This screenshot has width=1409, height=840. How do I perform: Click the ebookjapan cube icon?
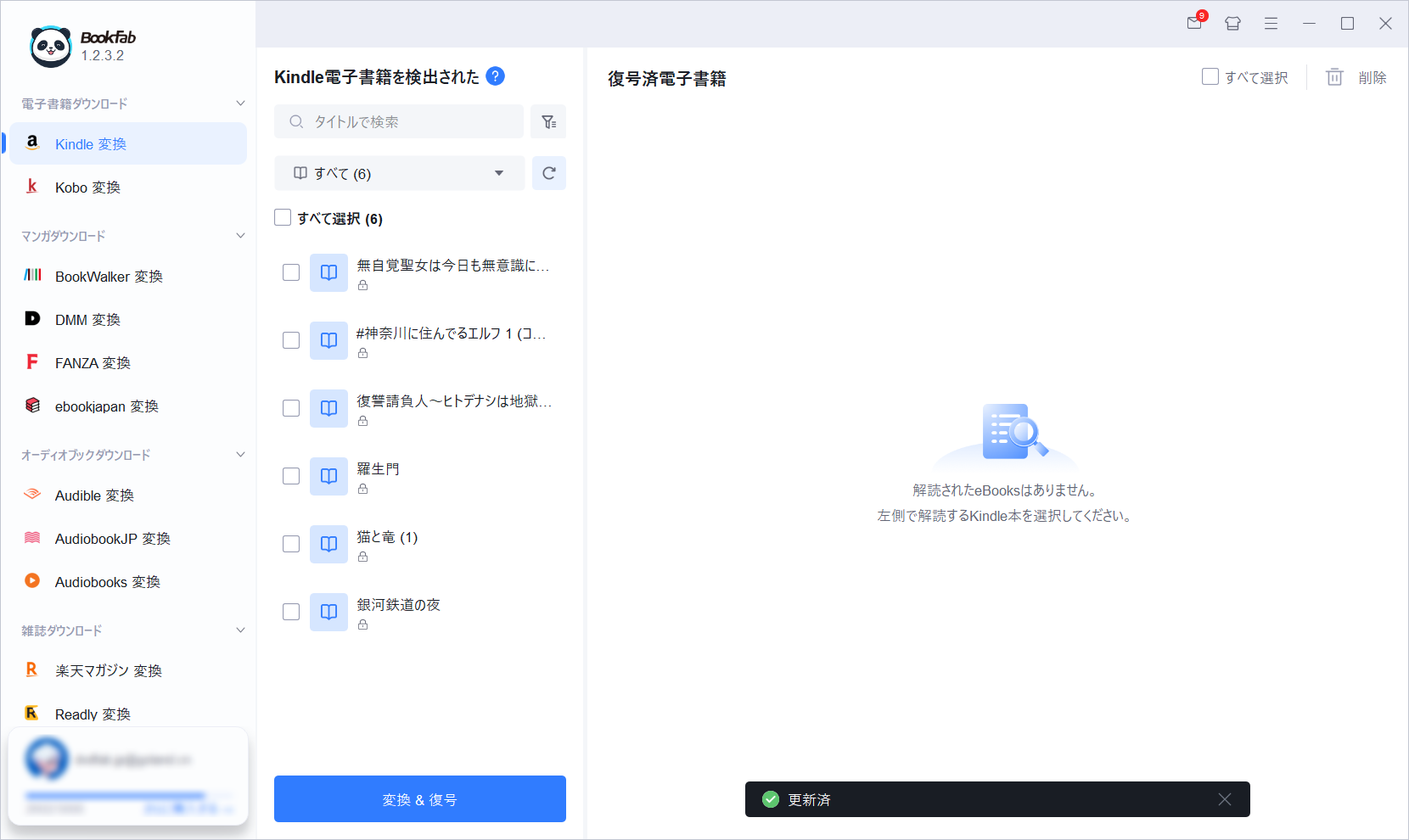click(32, 405)
